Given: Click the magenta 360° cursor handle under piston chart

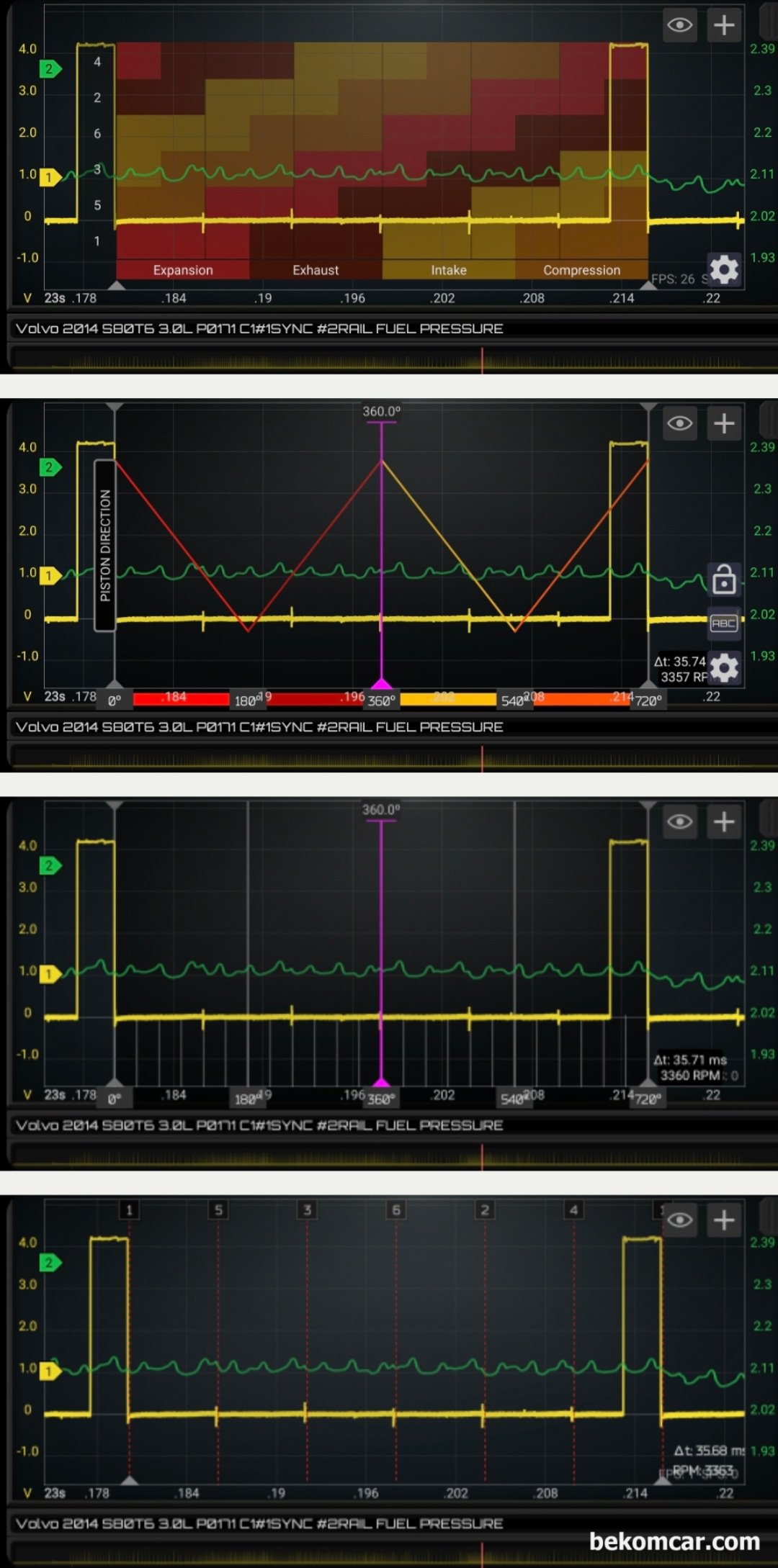Looking at the screenshot, I should click(381, 683).
